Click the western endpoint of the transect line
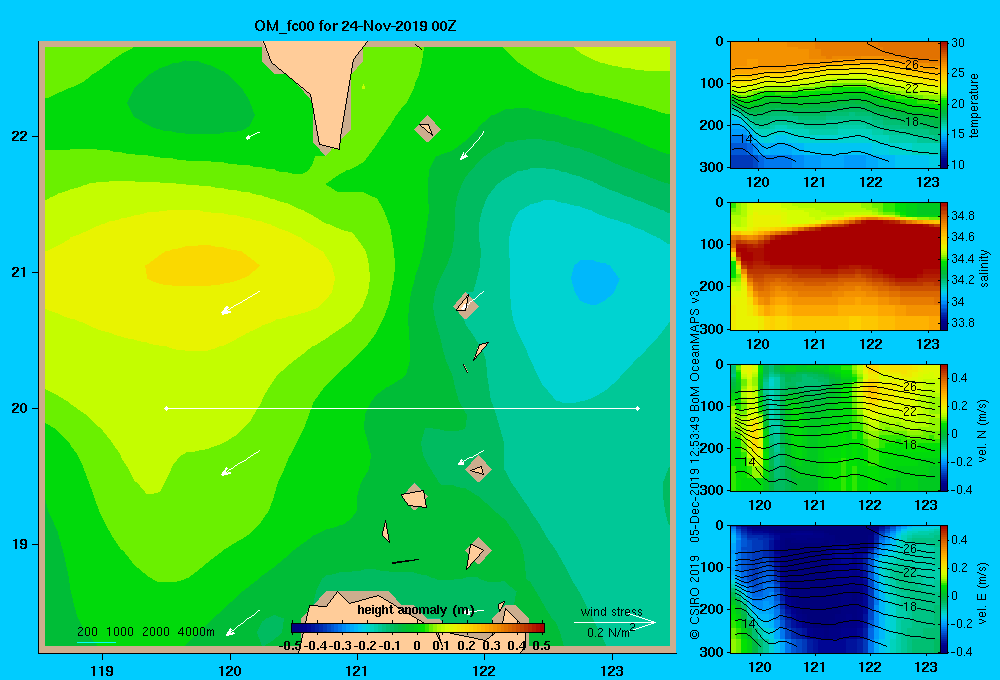Image resolution: width=1000 pixels, height=680 pixels. (x=166, y=408)
